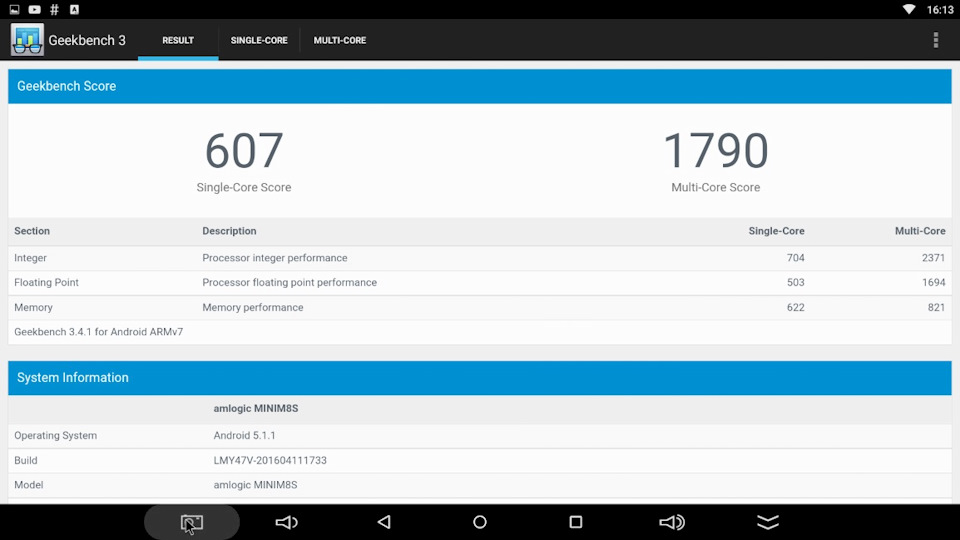Tap 'Processor floating point performance' description
This screenshot has width=960, height=540.
click(290, 283)
